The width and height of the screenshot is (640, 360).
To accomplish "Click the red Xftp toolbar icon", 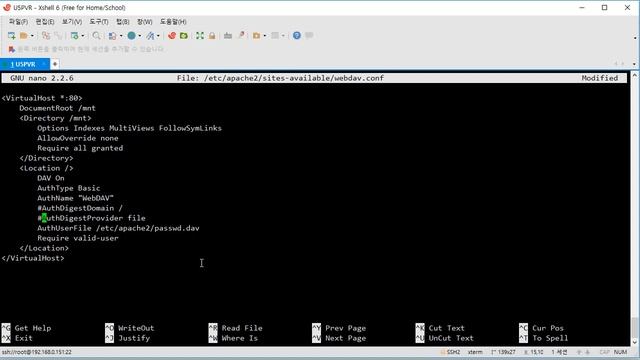I will pos(172,36).
